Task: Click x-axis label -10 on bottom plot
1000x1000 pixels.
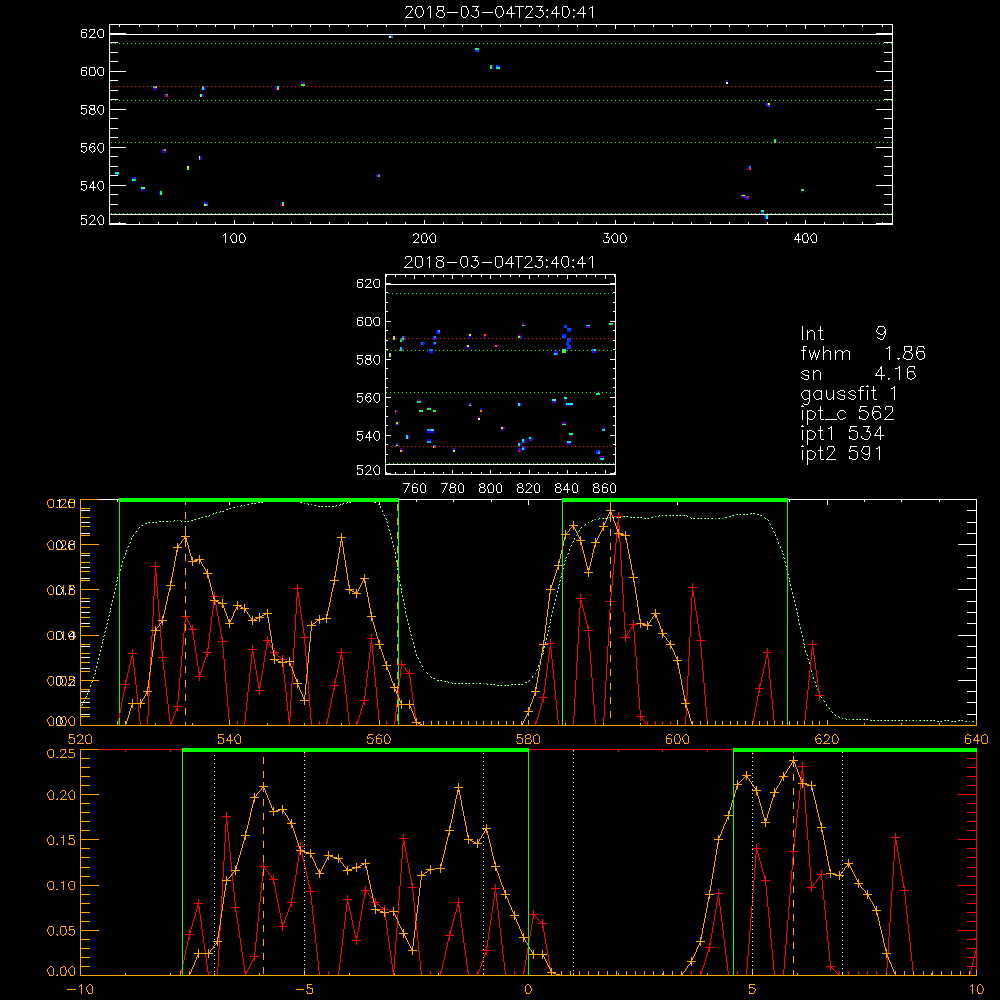Action: [x=80, y=990]
